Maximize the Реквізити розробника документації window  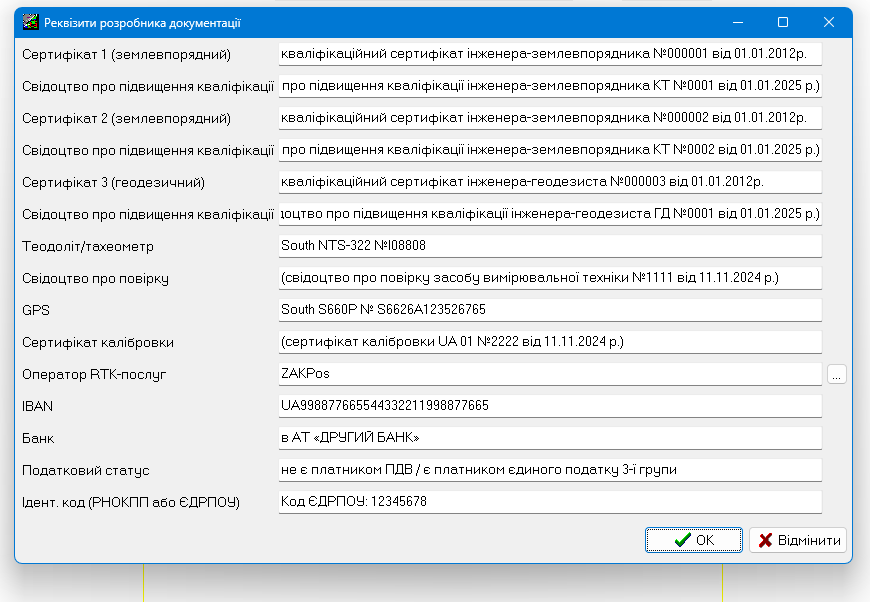tap(783, 22)
